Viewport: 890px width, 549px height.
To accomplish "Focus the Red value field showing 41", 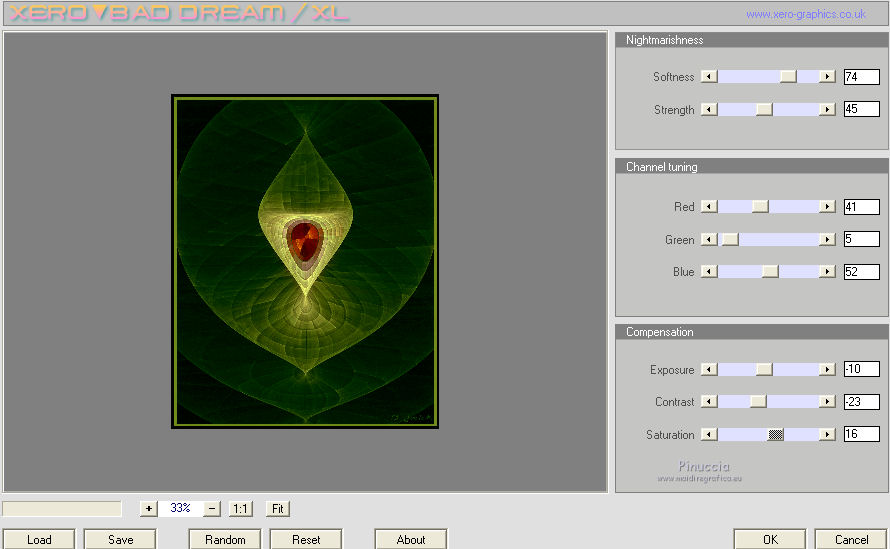I will coord(862,207).
